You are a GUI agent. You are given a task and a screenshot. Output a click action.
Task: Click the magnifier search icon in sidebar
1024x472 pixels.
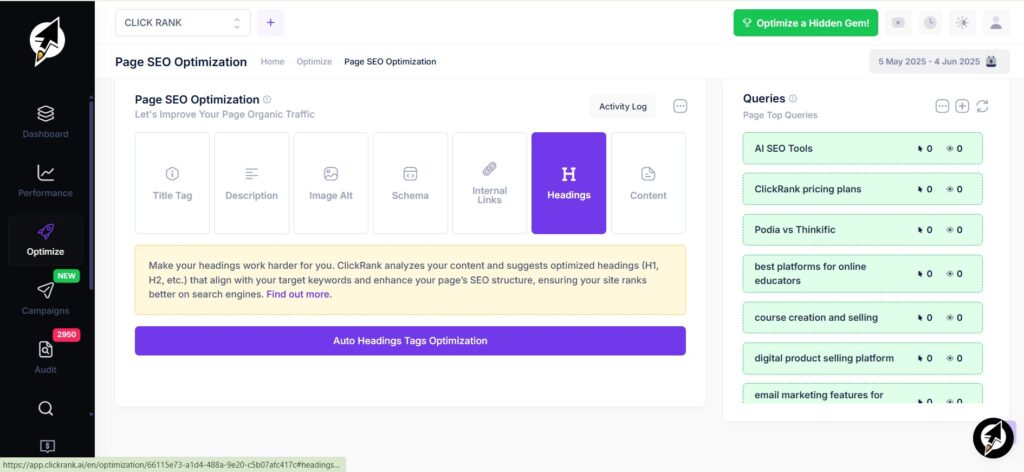[46, 408]
